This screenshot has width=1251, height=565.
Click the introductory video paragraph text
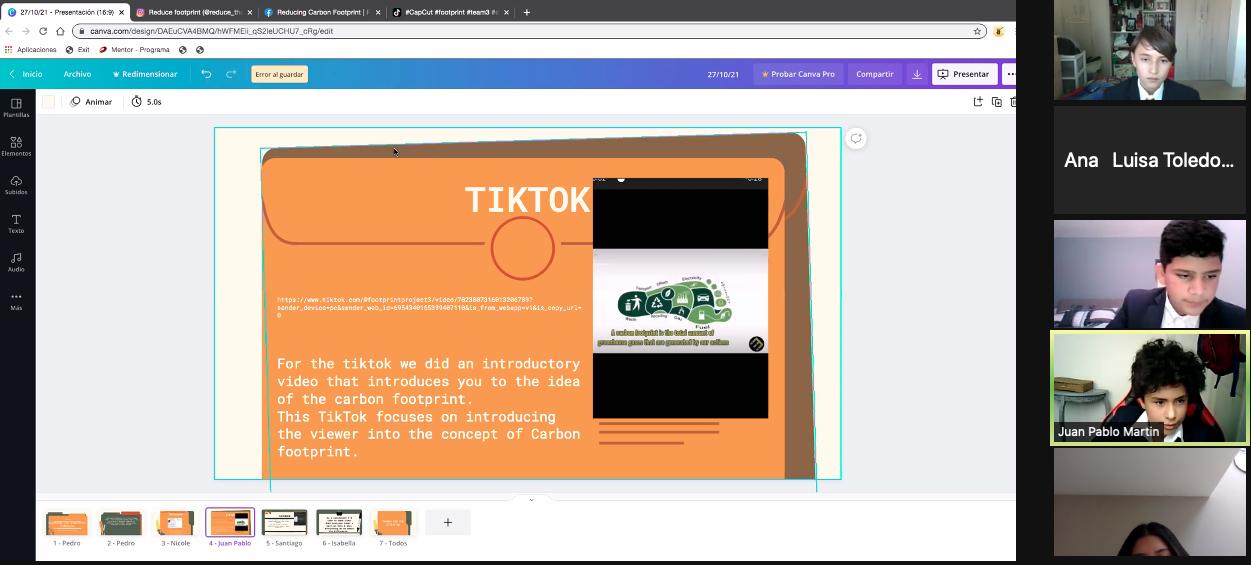point(428,407)
